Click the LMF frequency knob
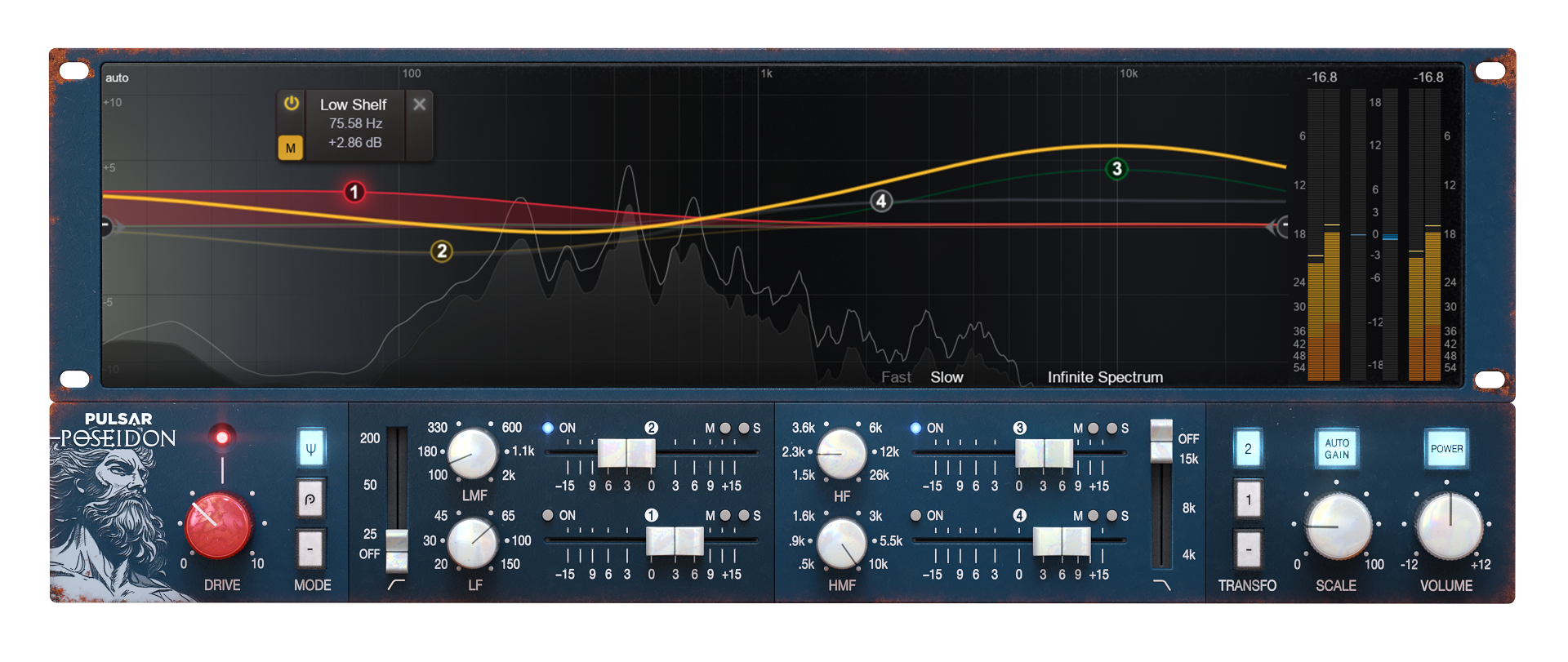The width and height of the screenshot is (1568, 662). pos(472,454)
